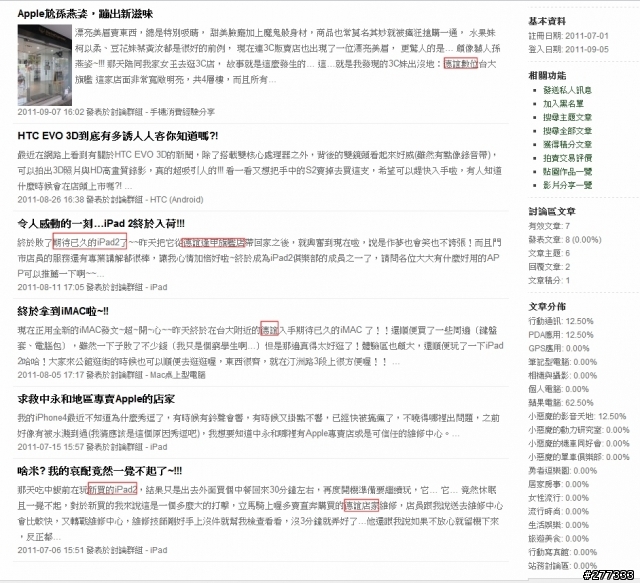Select the PDA應用: 12.50% distribution entry
The height and width of the screenshot is (583, 640).
pyautogui.click(x=561, y=335)
